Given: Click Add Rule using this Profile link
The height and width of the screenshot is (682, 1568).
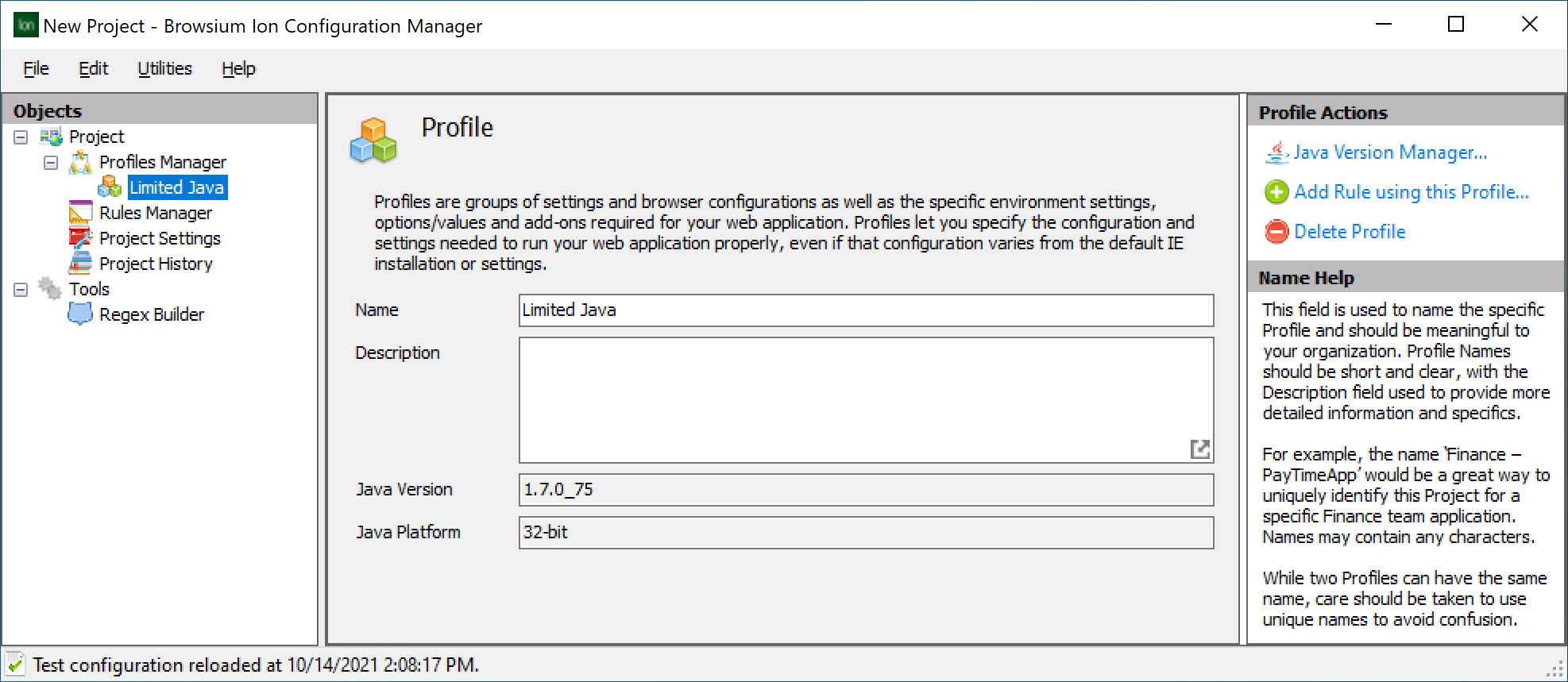Looking at the screenshot, I should tap(1412, 192).
